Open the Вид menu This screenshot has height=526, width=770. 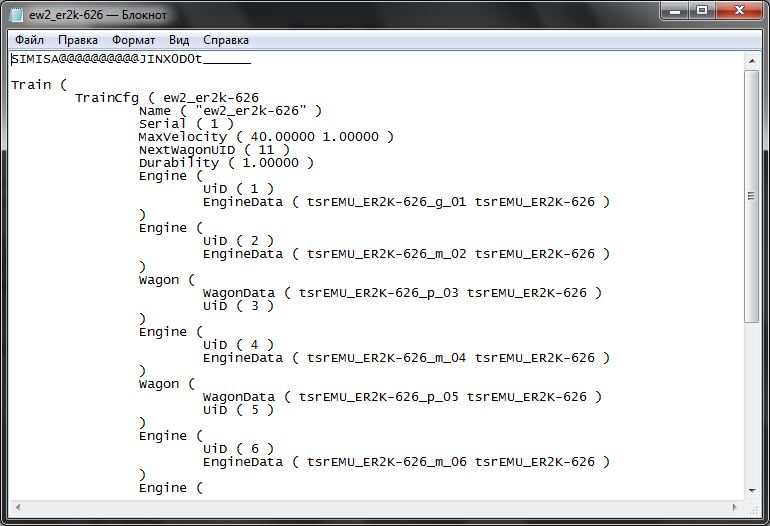(179, 40)
